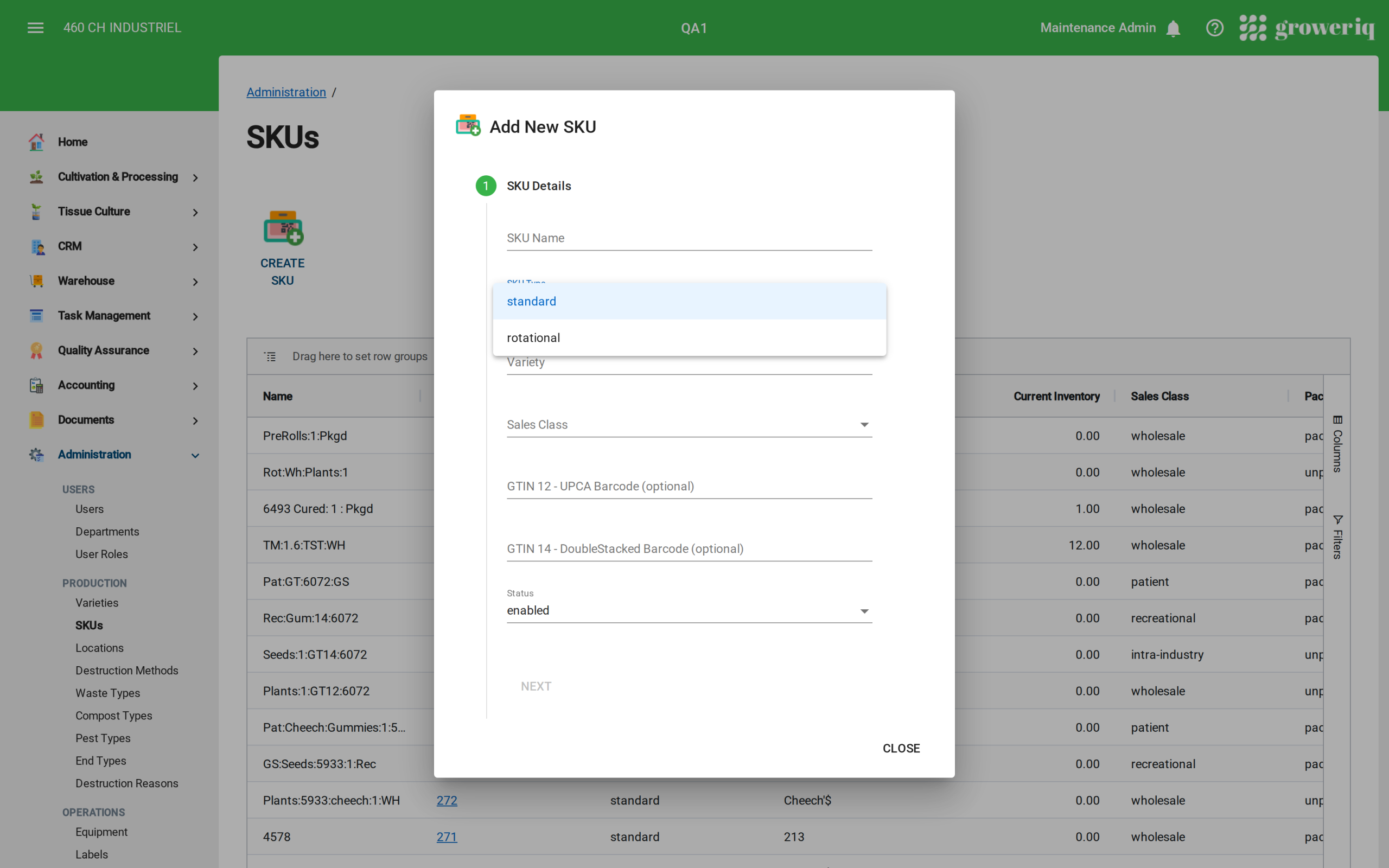The width and height of the screenshot is (1389, 868).
Task: Click the GrowerIQ logo
Action: 1307,28
